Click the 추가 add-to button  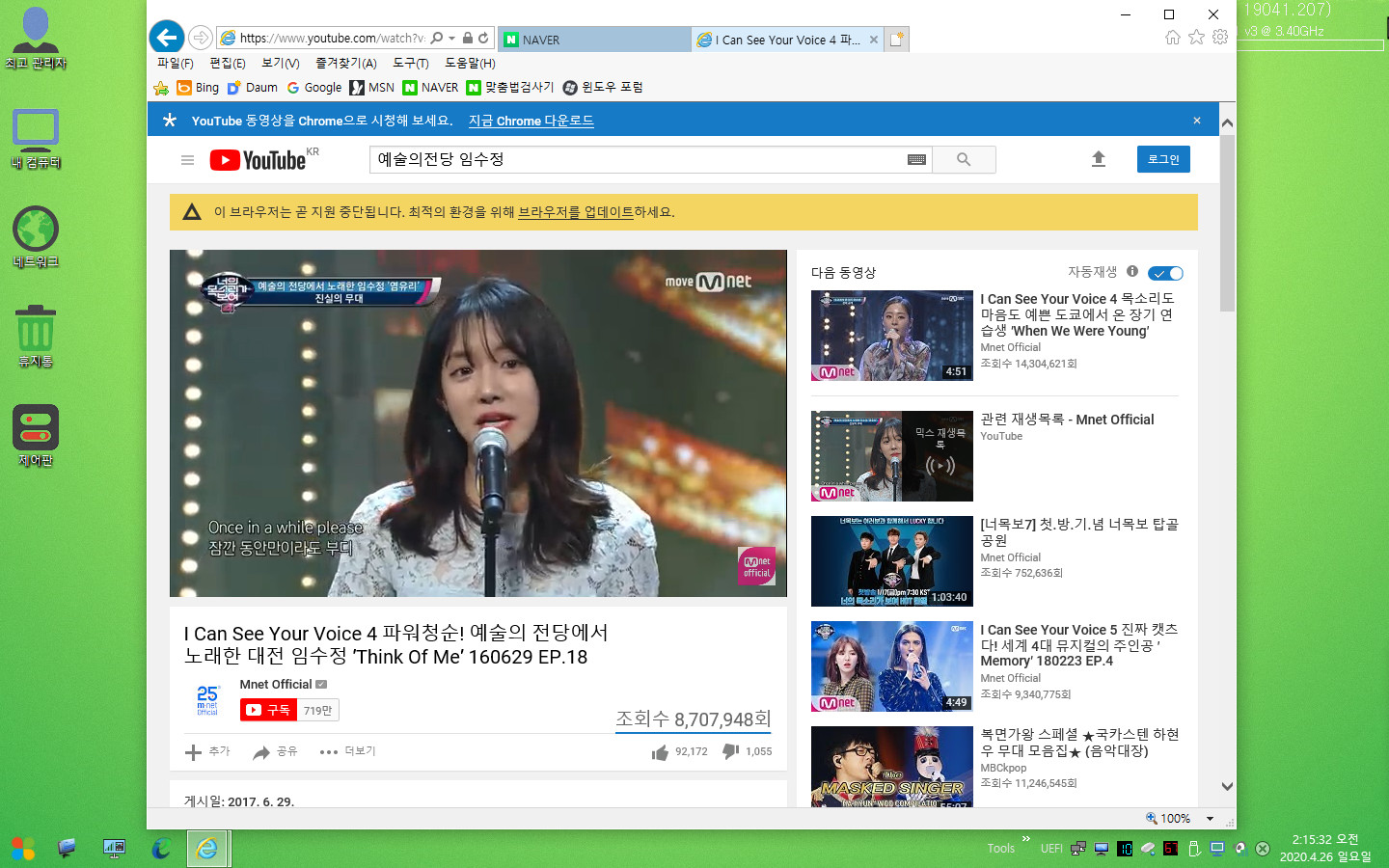pyautogui.click(x=207, y=751)
